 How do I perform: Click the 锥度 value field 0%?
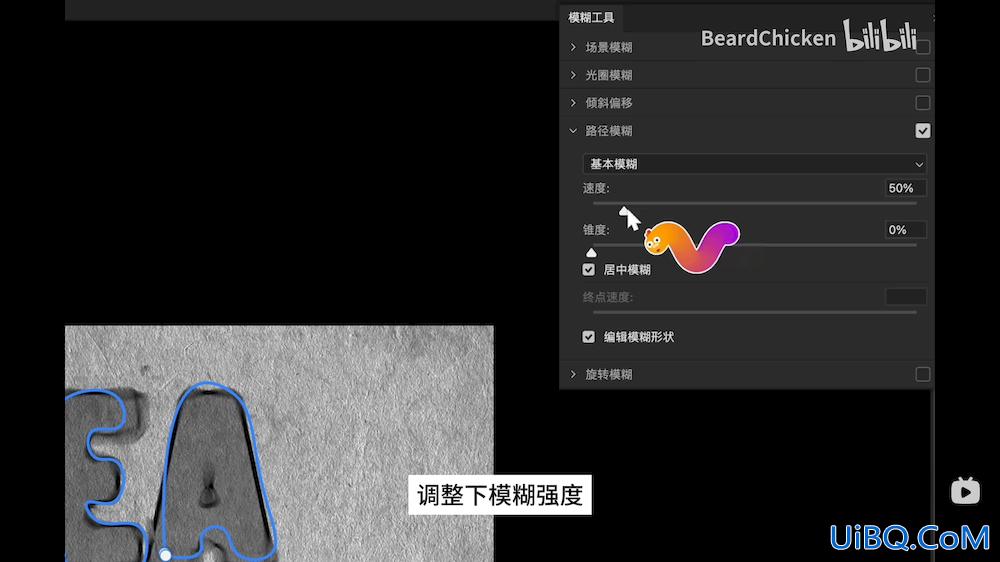[x=906, y=230]
